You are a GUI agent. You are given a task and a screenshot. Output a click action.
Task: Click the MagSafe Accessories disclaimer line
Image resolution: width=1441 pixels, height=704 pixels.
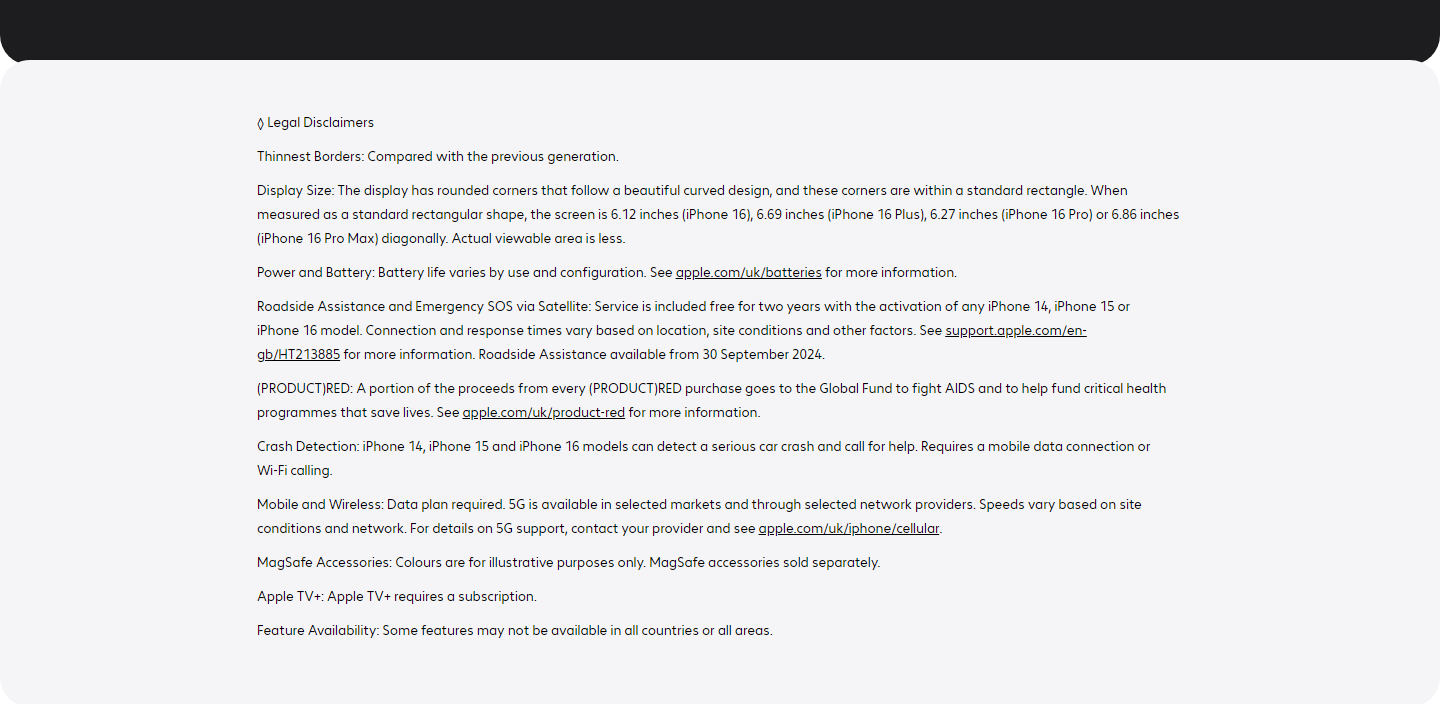click(x=568, y=562)
